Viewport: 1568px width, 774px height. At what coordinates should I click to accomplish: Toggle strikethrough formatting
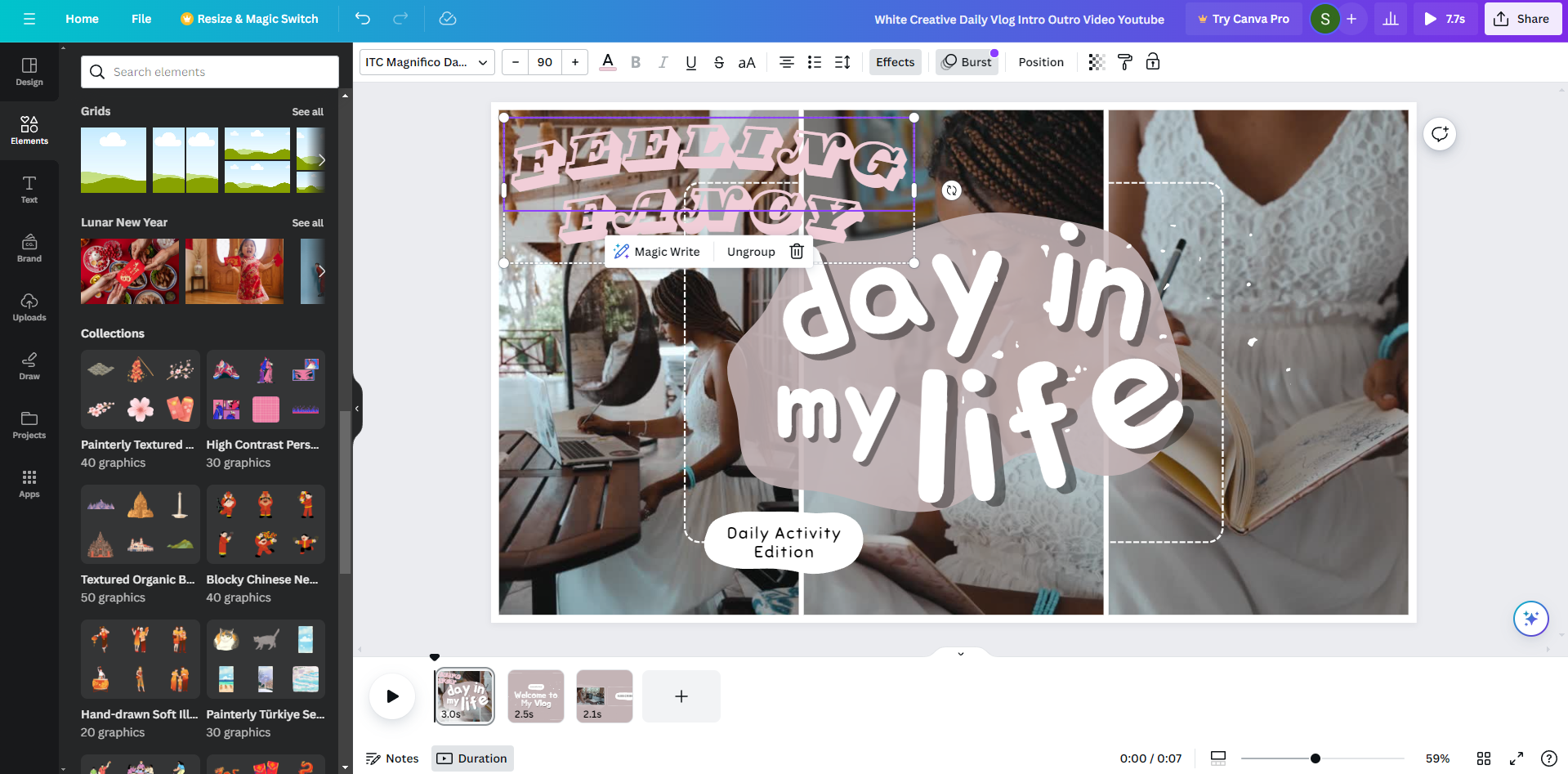tap(719, 62)
